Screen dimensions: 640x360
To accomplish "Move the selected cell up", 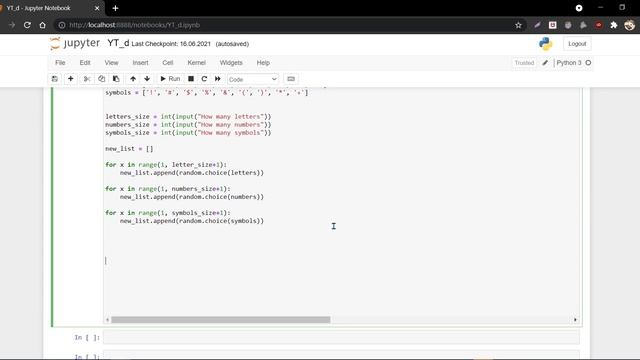I will tap(133, 79).
